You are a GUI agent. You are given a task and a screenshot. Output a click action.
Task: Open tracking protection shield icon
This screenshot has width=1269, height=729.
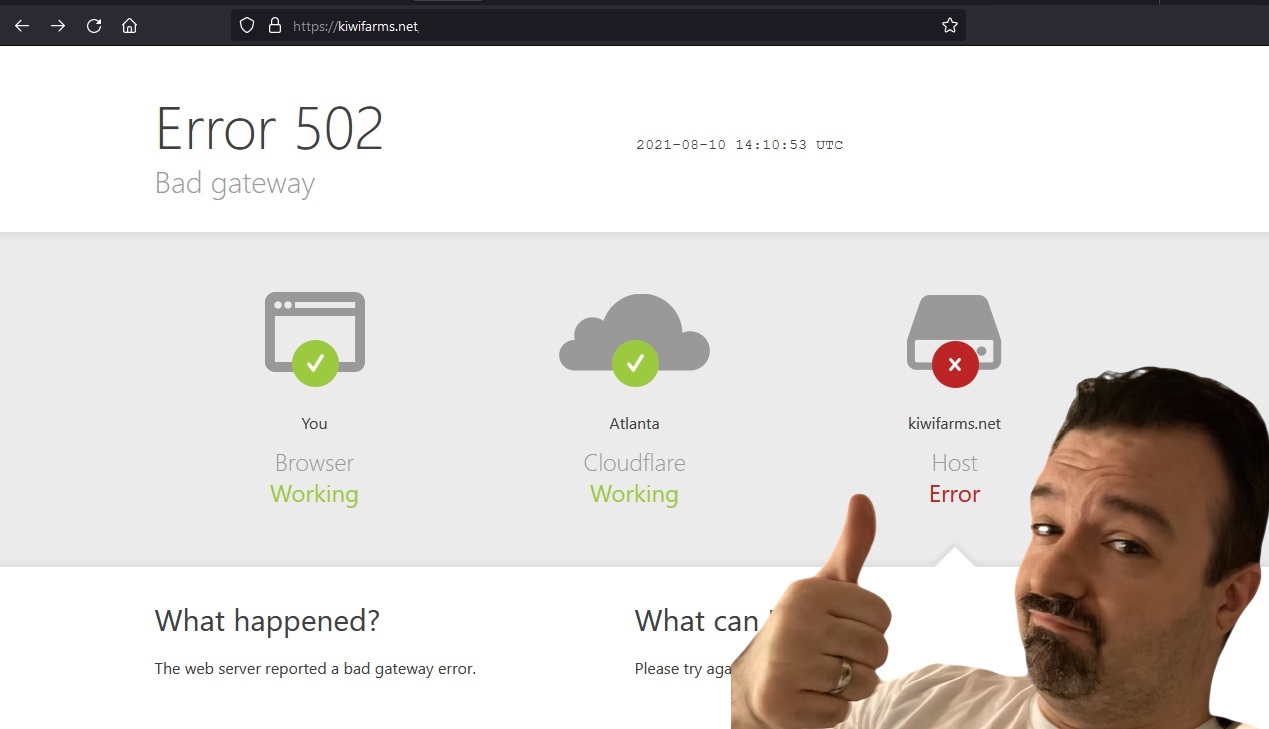pos(247,26)
